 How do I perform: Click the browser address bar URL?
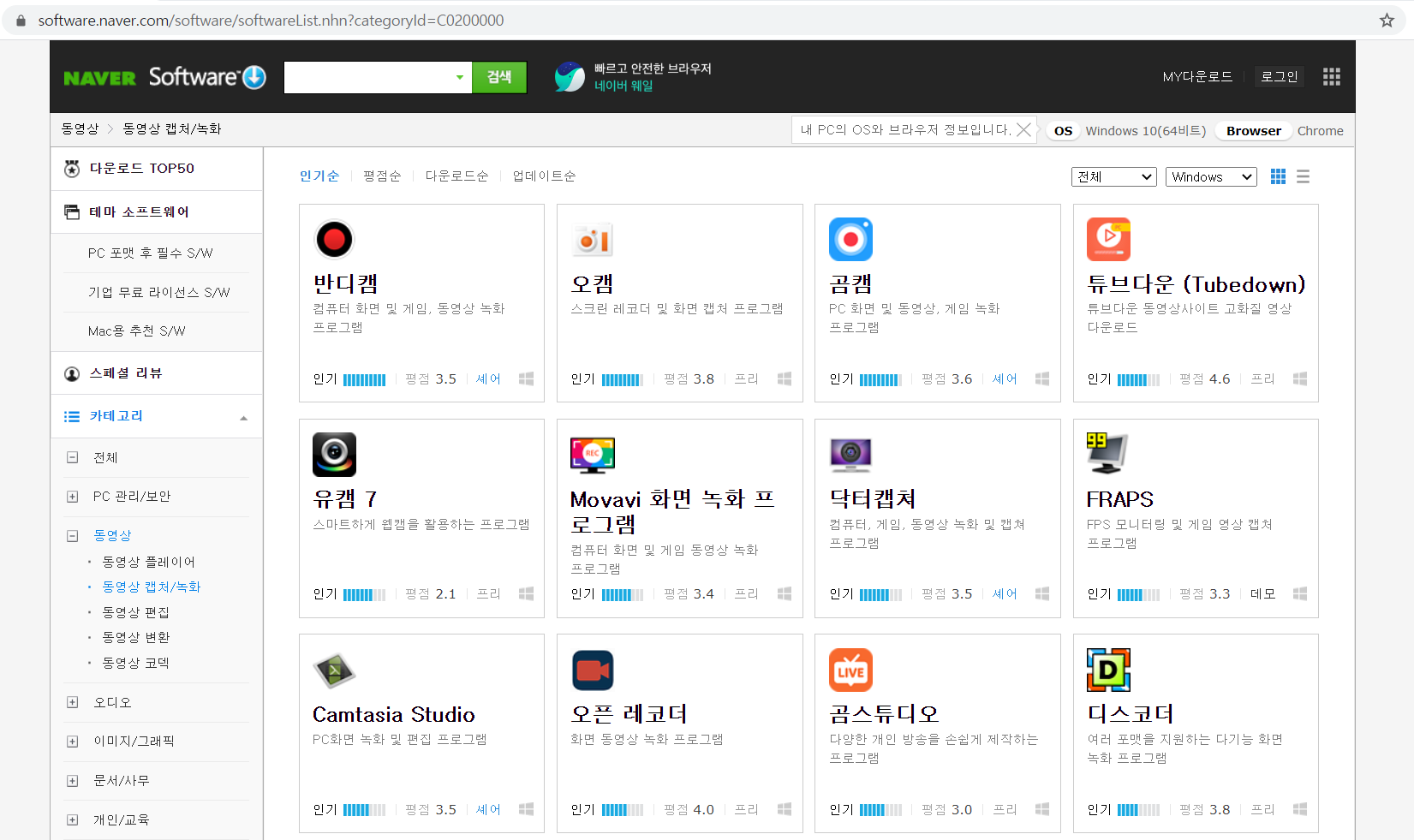tap(271, 20)
